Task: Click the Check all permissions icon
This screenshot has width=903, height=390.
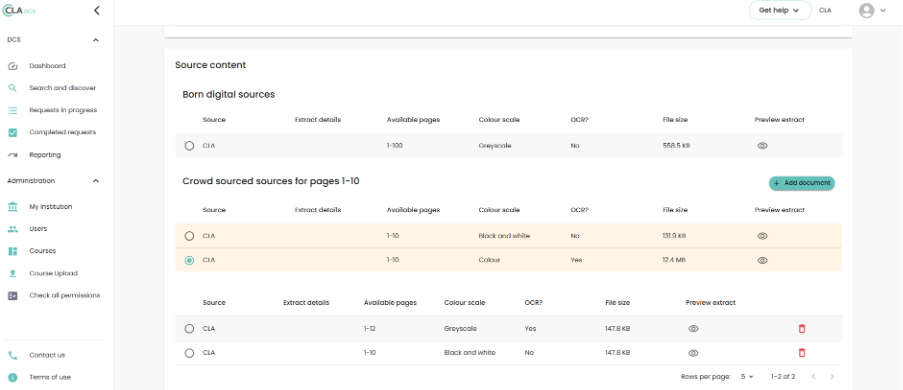Action: [x=13, y=296]
